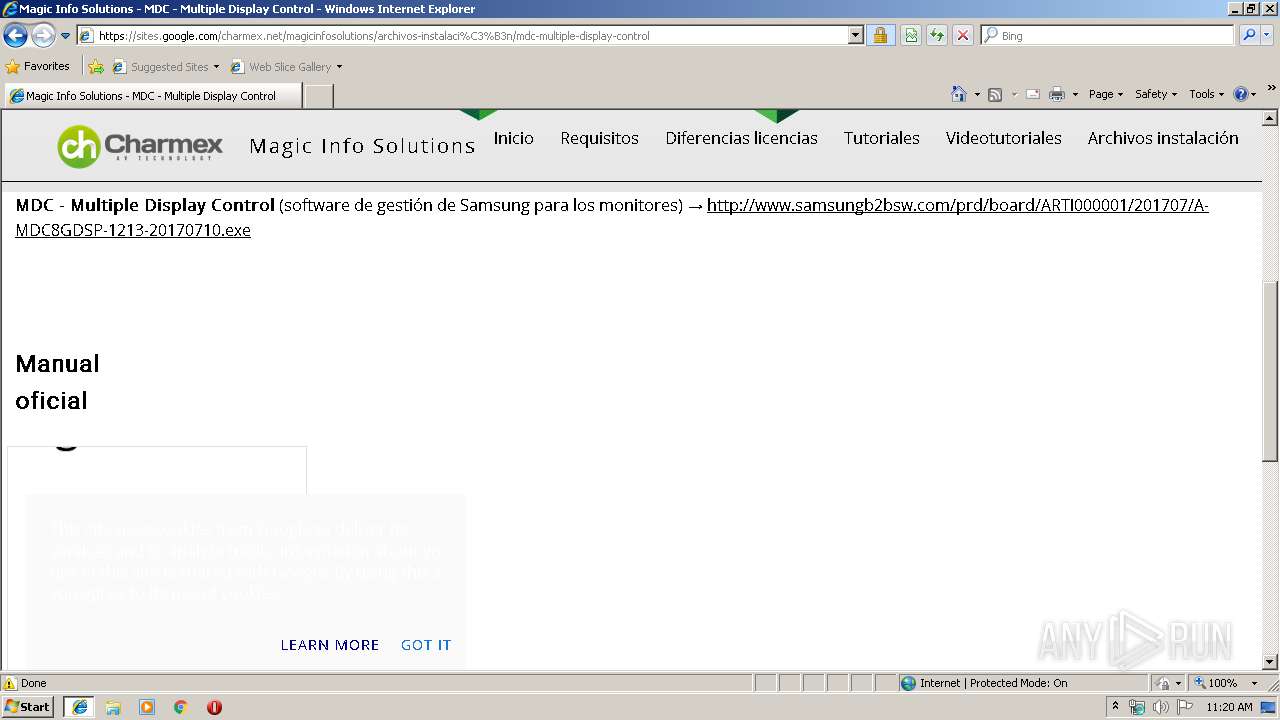Open the Tools menu
This screenshot has height=720, width=1280.
click(x=1206, y=94)
